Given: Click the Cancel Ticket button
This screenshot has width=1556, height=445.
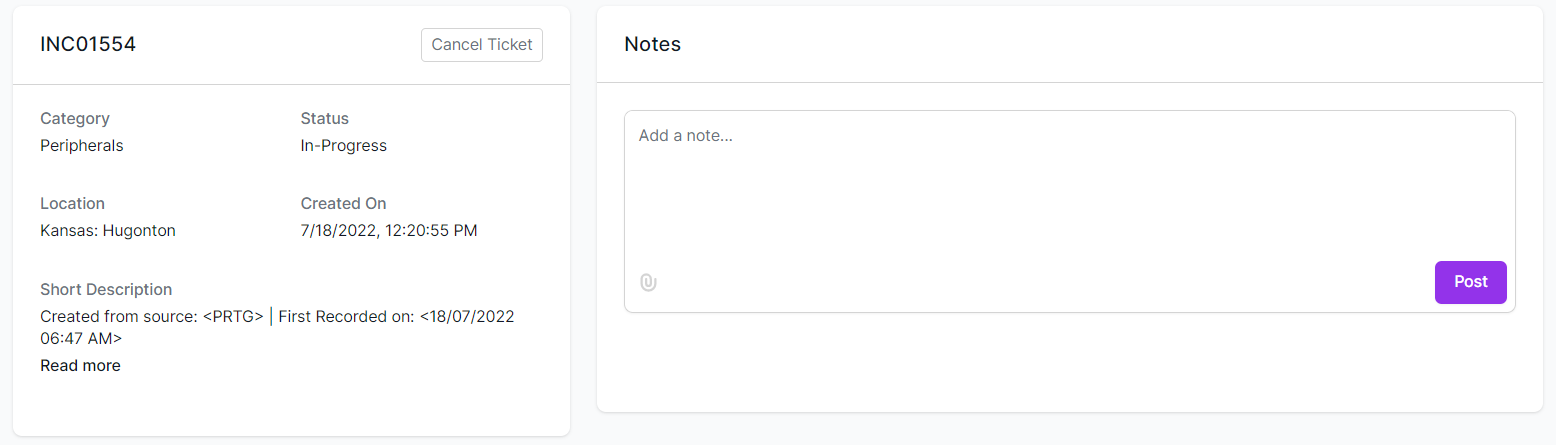Looking at the screenshot, I should (x=482, y=45).
